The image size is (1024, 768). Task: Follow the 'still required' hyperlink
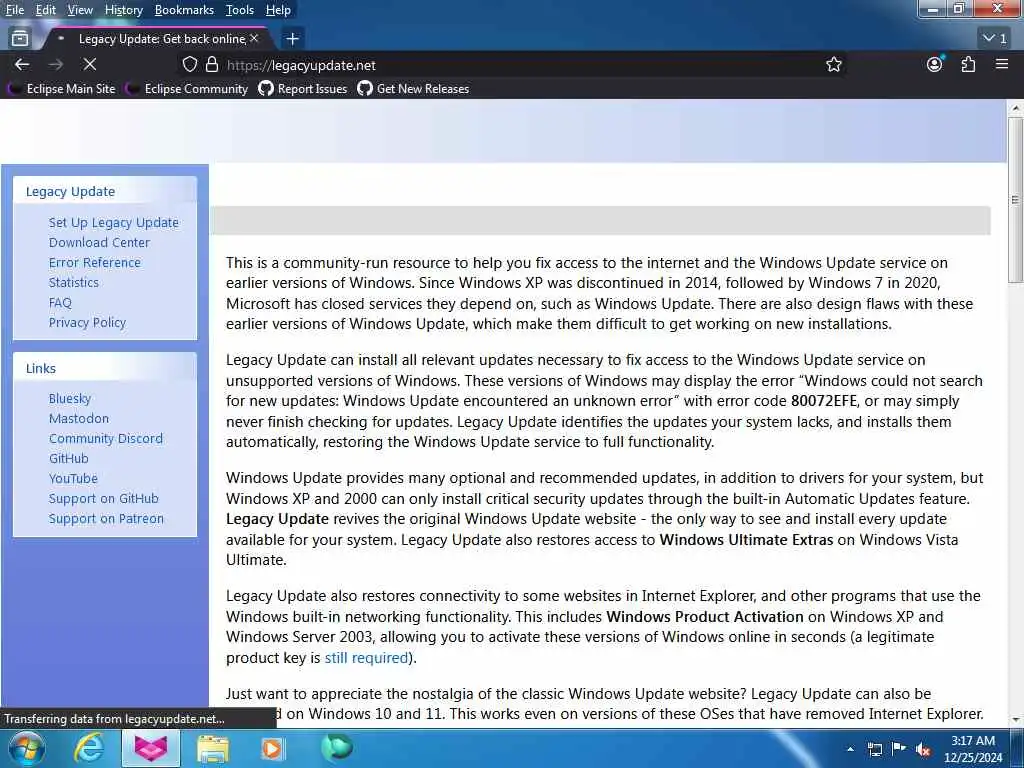pos(366,658)
